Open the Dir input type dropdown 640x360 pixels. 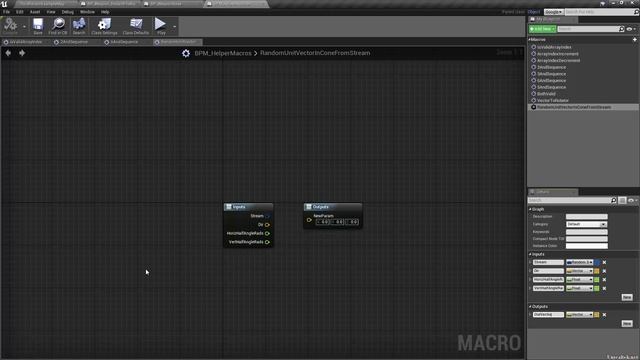click(580, 271)
